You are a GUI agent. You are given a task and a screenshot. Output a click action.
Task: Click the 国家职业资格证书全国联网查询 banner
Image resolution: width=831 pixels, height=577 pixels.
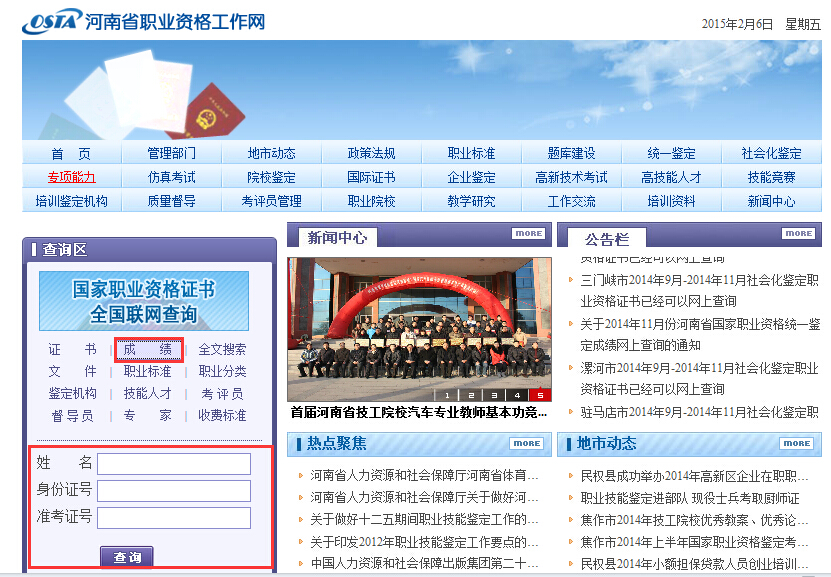coord(144,301)
